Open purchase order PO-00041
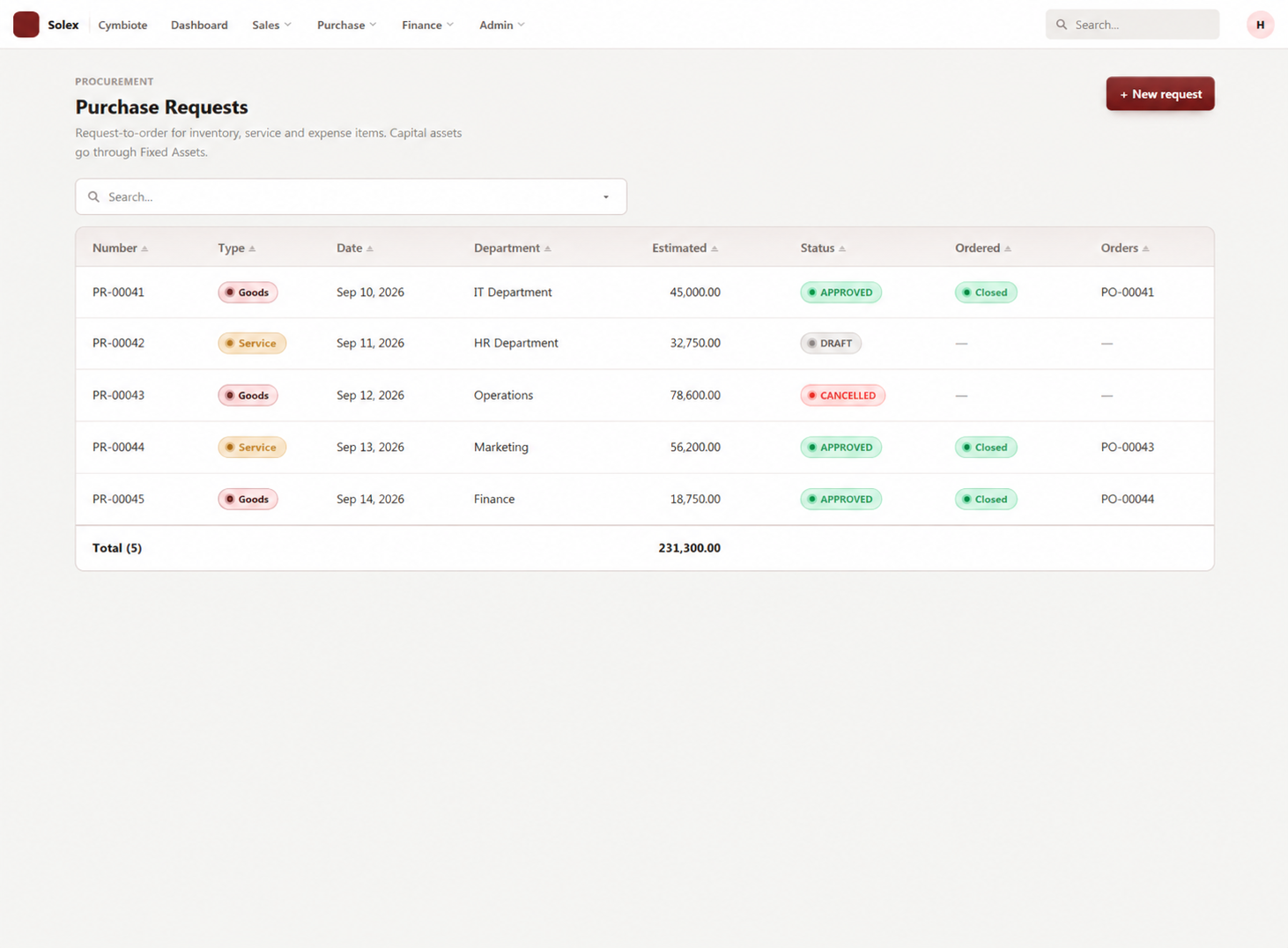 1127,293
